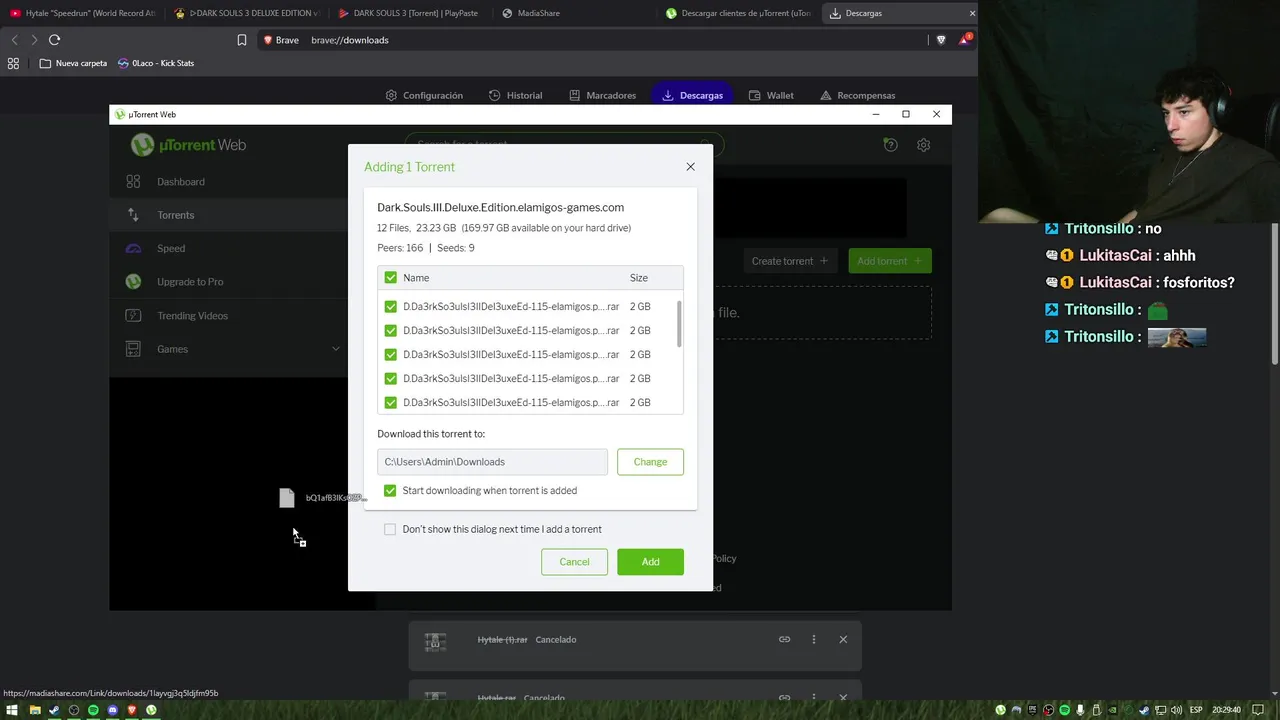Screen dimensions: 1280x720
Task: Open more options for Hytale (1).rar
Action: pos(814,640)
